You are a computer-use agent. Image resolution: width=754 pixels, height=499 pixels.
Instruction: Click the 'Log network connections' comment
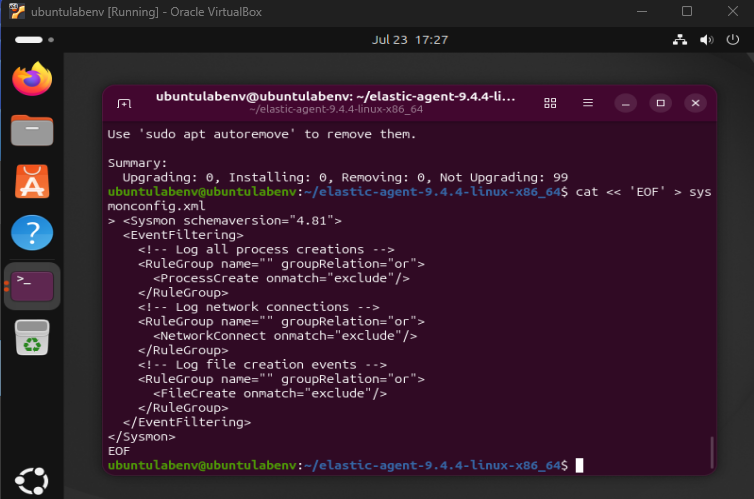tap(259, 307)
